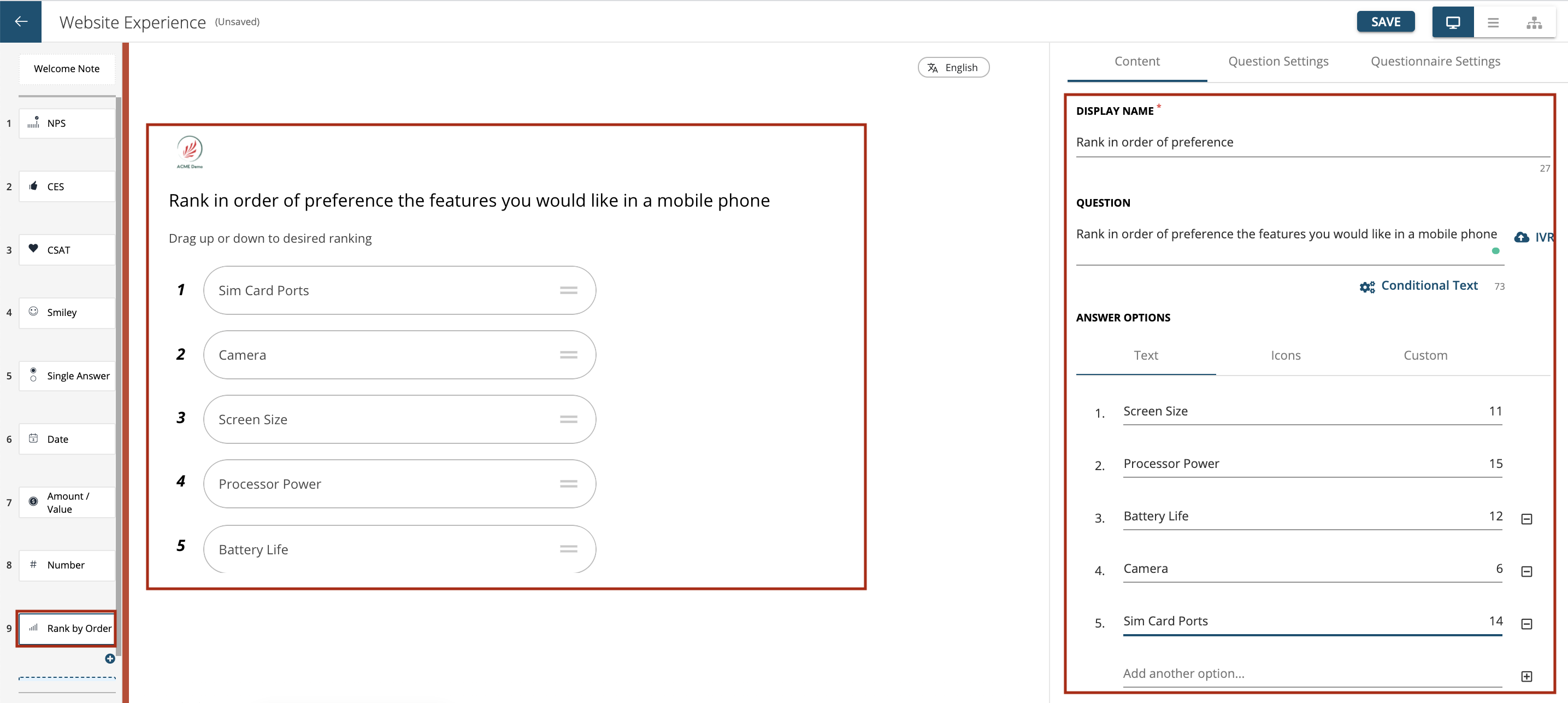Add a new question with the plus circle
Image resolution: width=1568 pixels, height=703 pixels.
110,658
